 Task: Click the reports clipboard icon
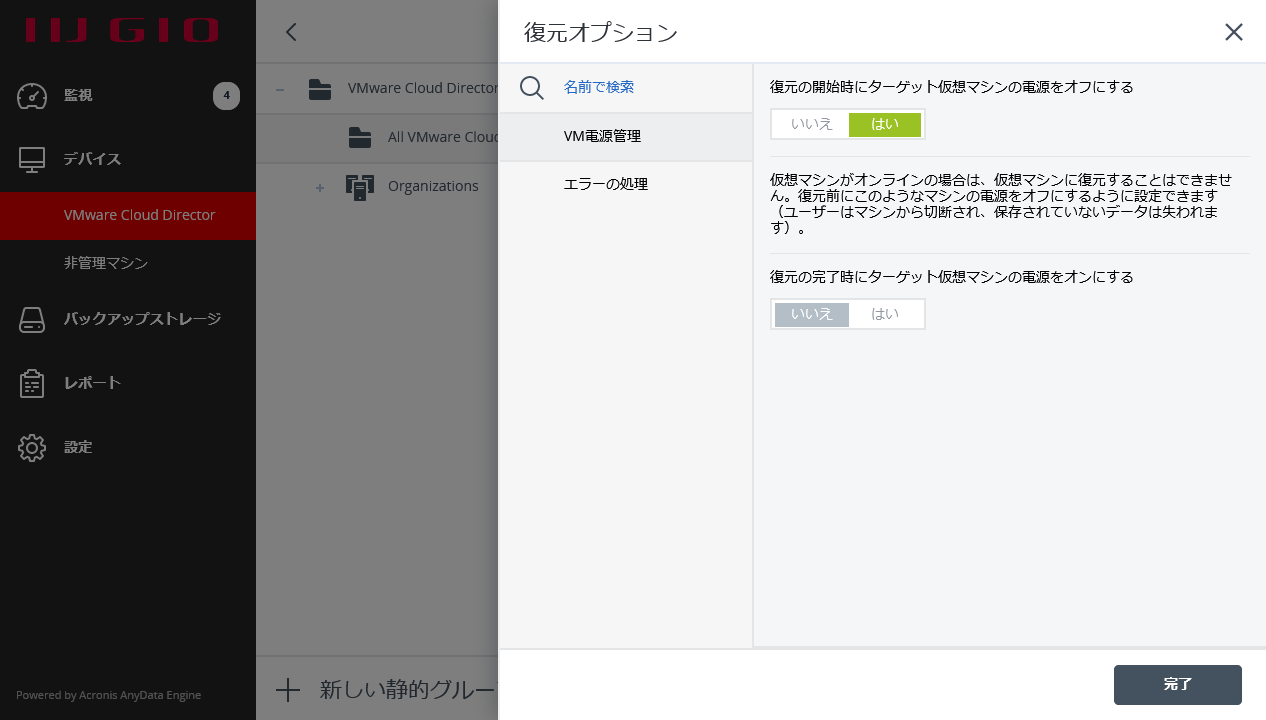point(32,384)
